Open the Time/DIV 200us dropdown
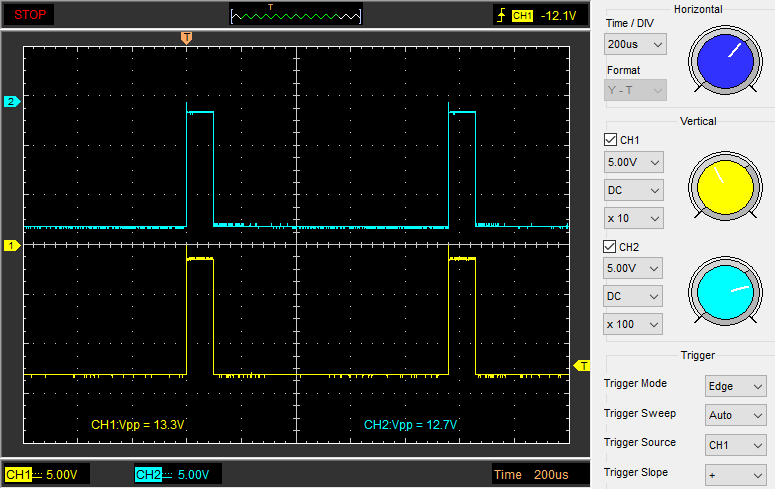The image size is (775, 489). [x=635, y=45]
